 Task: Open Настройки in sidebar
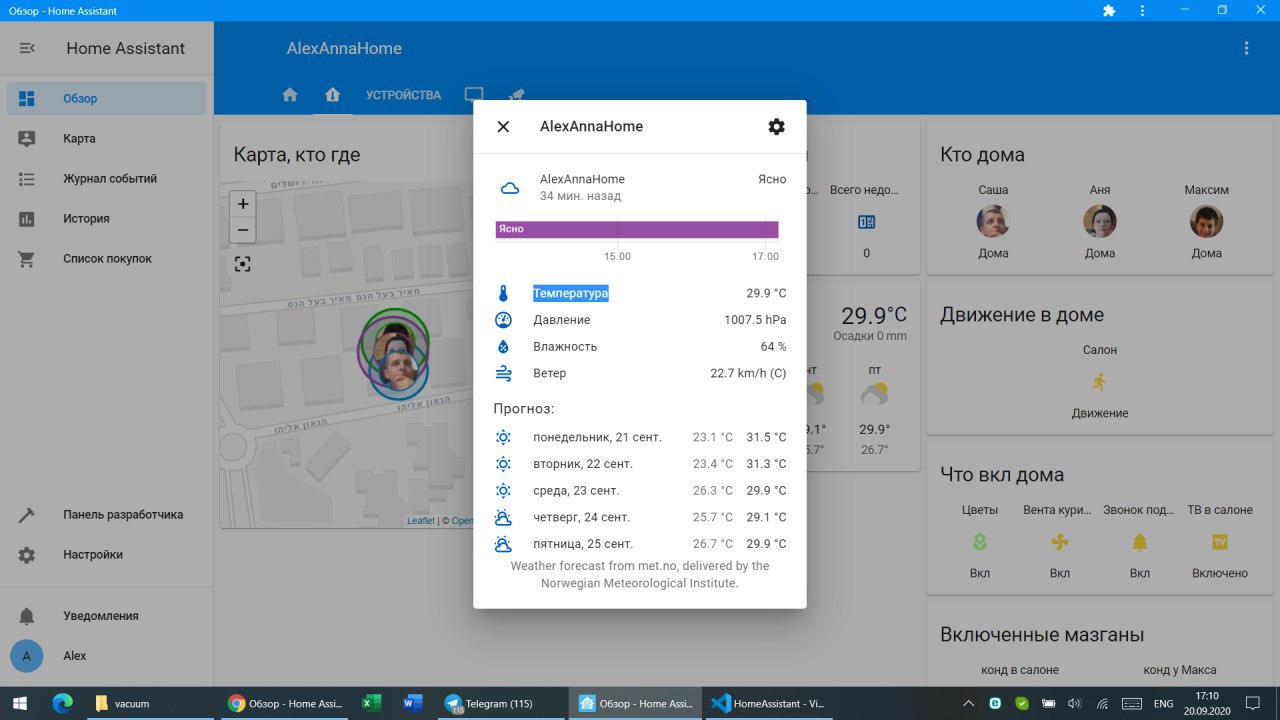[107, 554]
